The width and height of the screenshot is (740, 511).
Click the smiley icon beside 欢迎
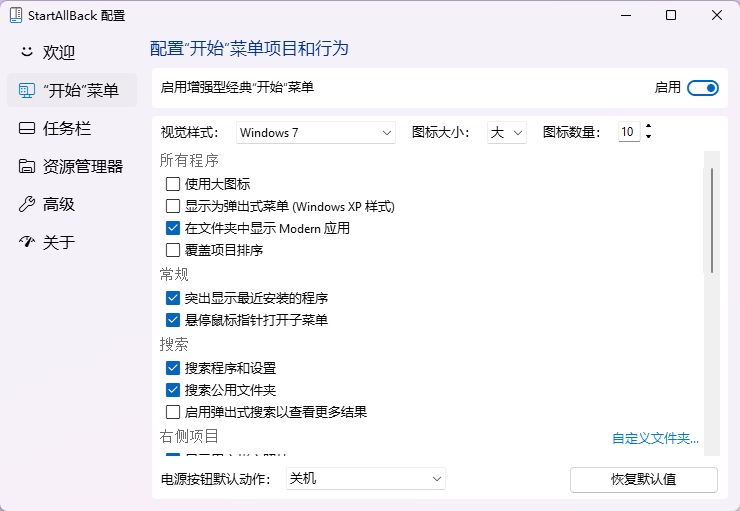point(27,52)
